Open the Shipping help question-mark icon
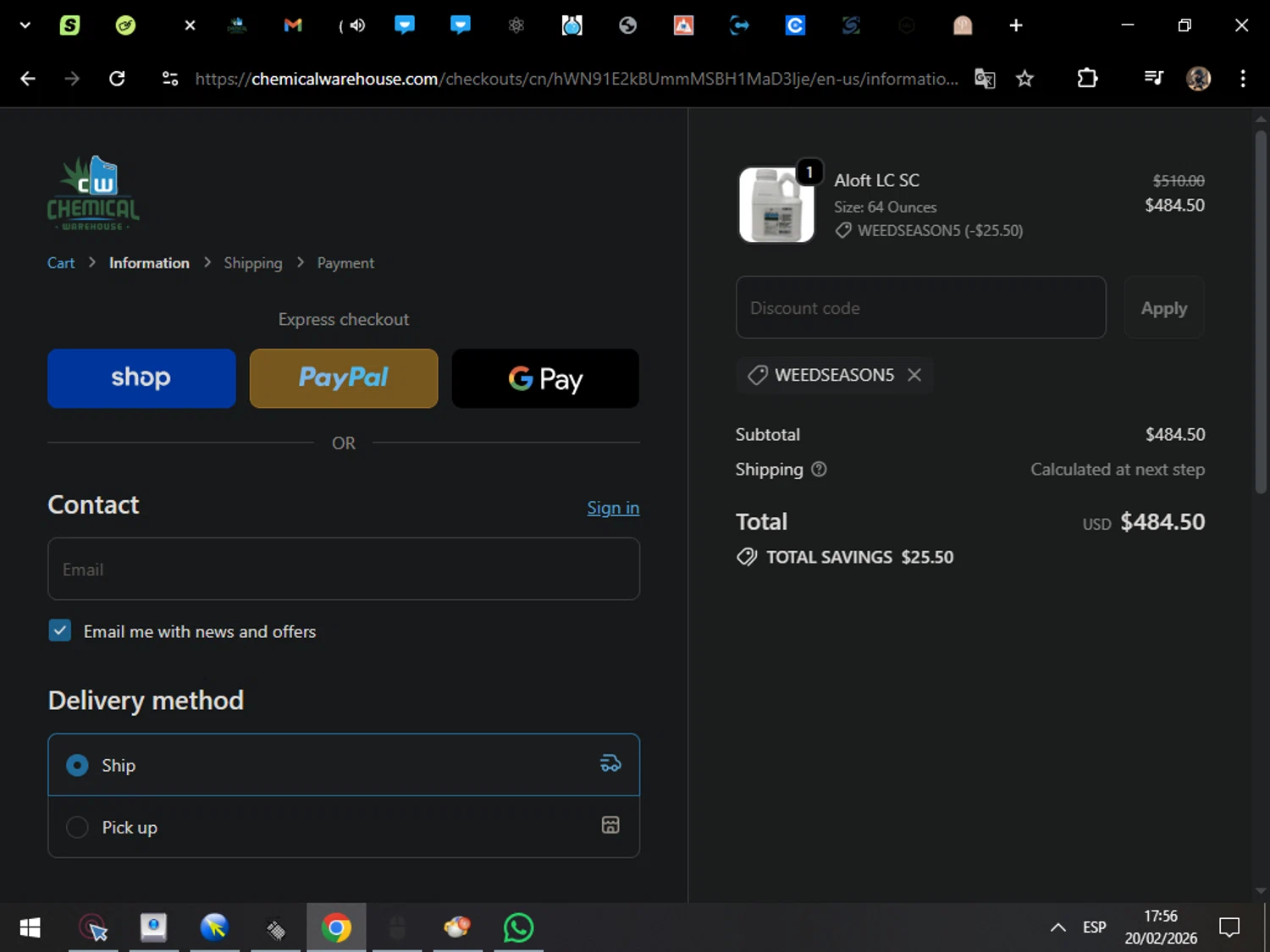1270x952 pixels. (819, 469)
